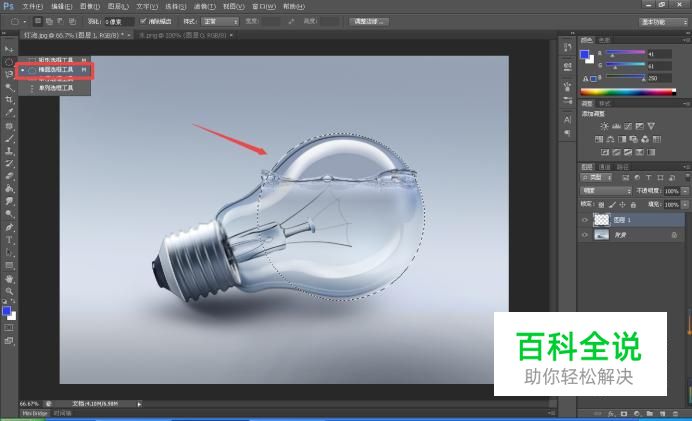Select the Blur tool
692x421 pixels.
pyautogui.click(x=9, y=202)
